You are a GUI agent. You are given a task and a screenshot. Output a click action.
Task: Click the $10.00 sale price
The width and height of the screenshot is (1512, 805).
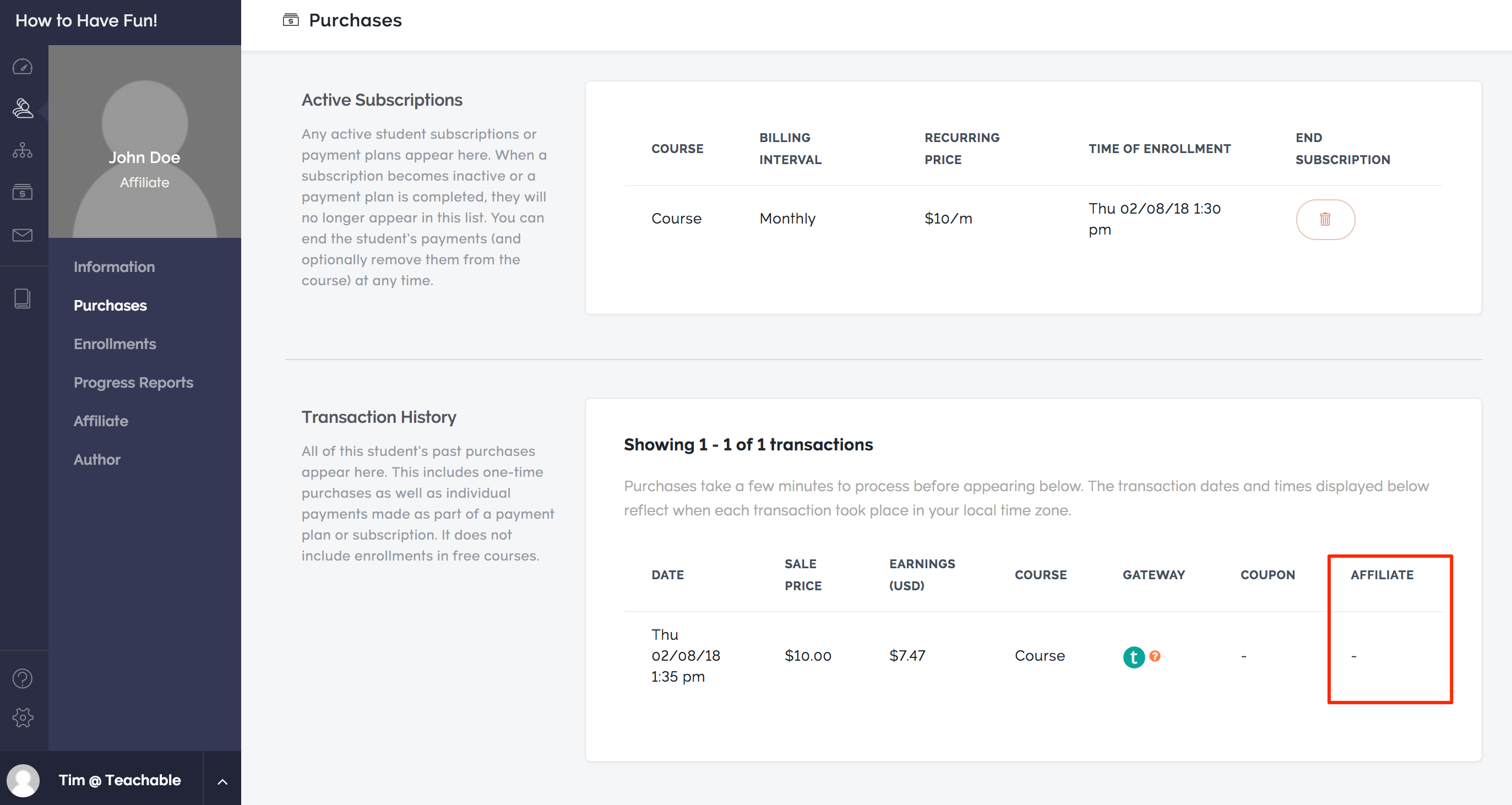(808, 655)
